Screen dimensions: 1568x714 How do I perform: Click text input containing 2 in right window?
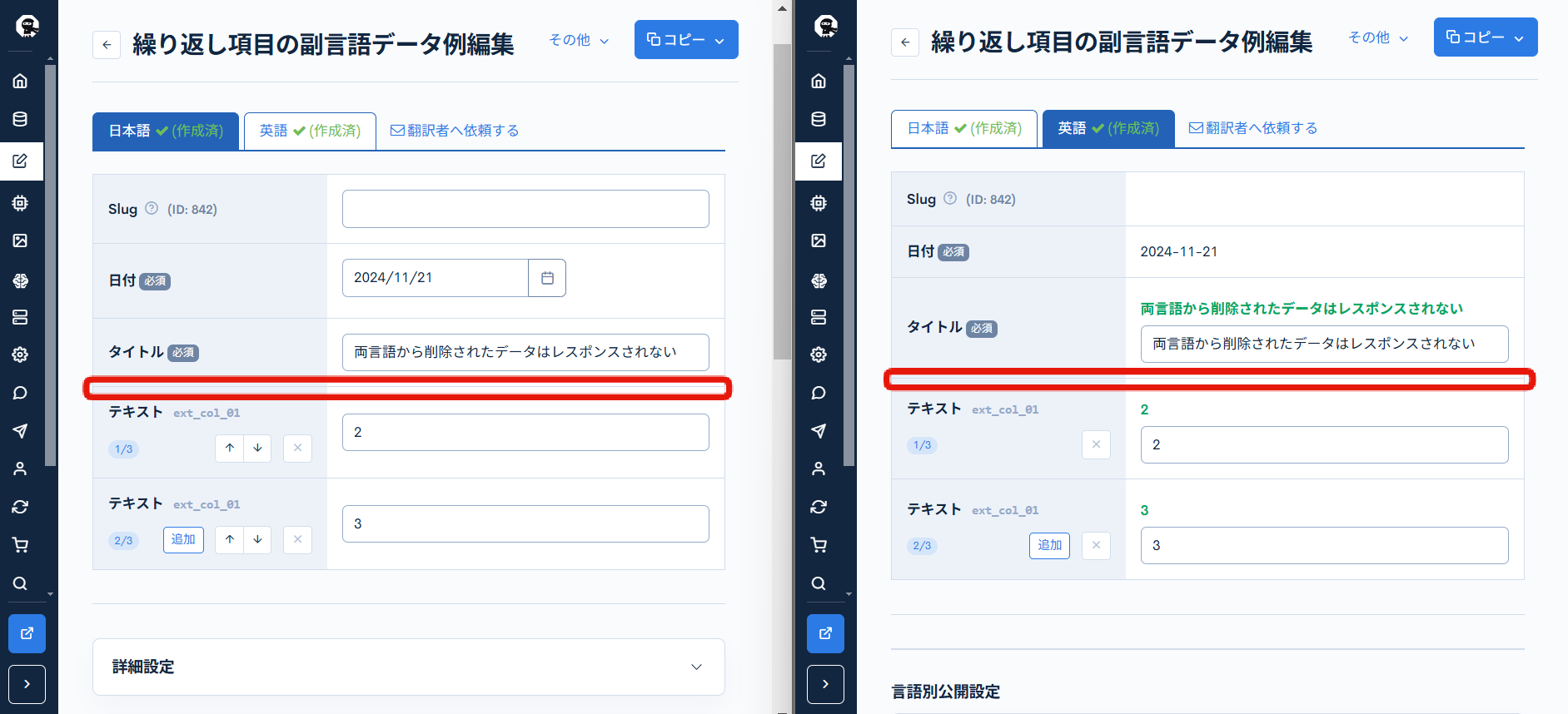[1324, 444]
